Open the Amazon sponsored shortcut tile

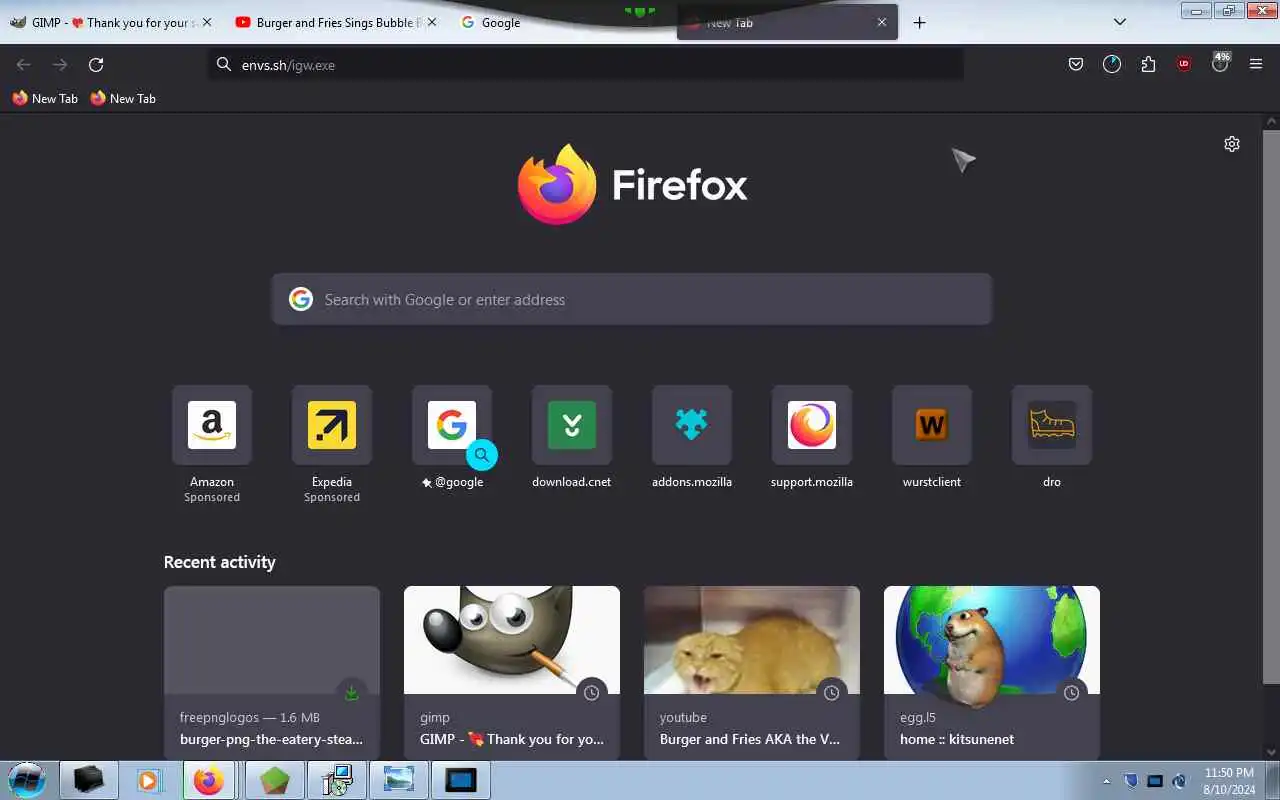point(212,444)
